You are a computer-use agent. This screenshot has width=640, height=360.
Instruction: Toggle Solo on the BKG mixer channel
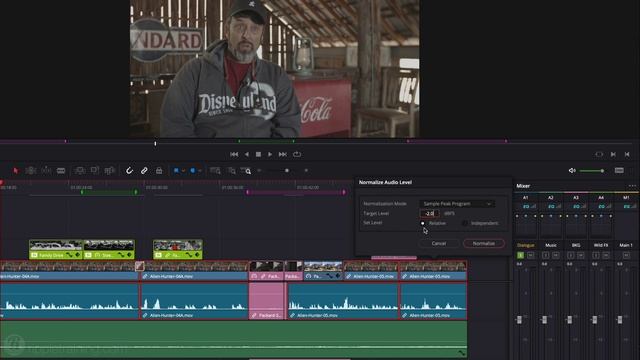coord(571,256)
